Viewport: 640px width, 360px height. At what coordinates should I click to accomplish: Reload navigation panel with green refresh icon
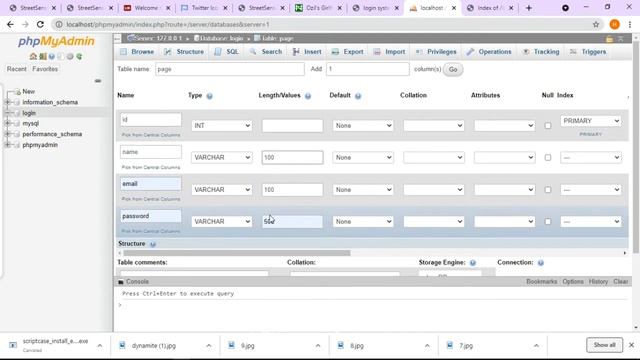(79, 56)
